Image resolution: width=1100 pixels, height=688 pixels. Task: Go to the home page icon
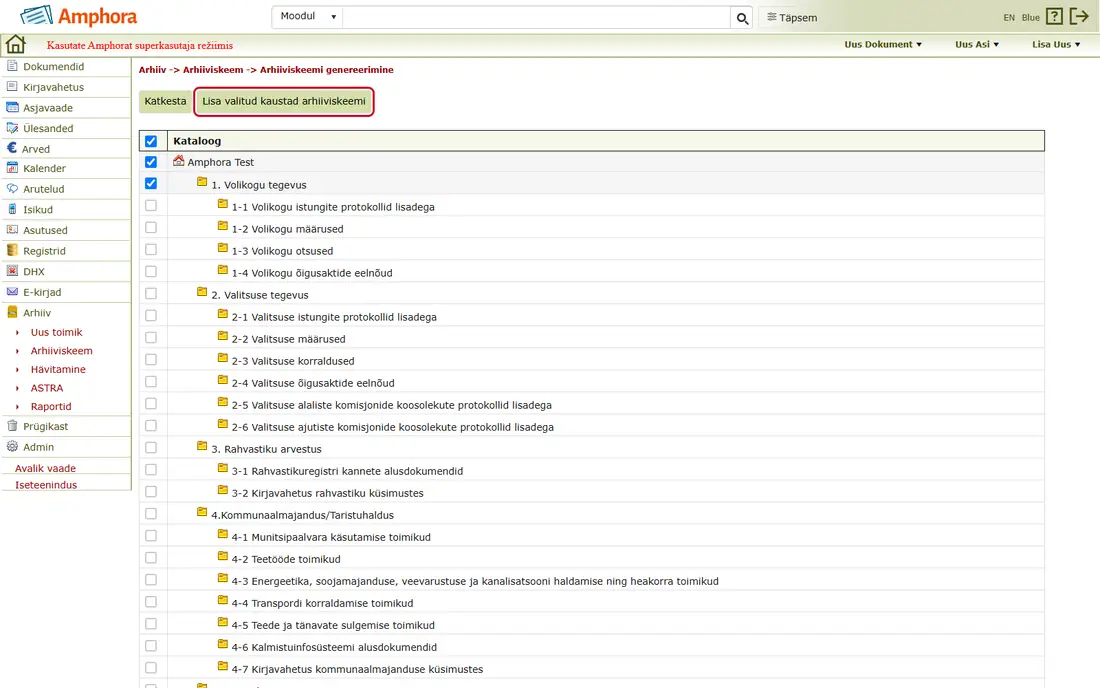(15, 45)
